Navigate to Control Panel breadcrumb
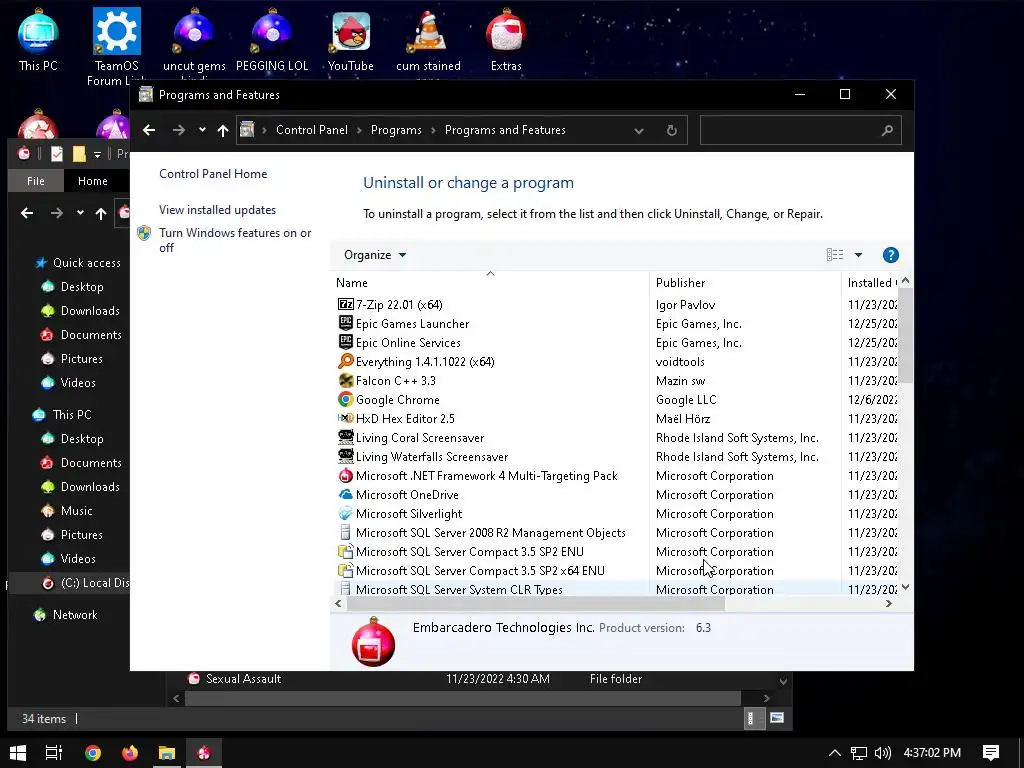 point(312,130)
